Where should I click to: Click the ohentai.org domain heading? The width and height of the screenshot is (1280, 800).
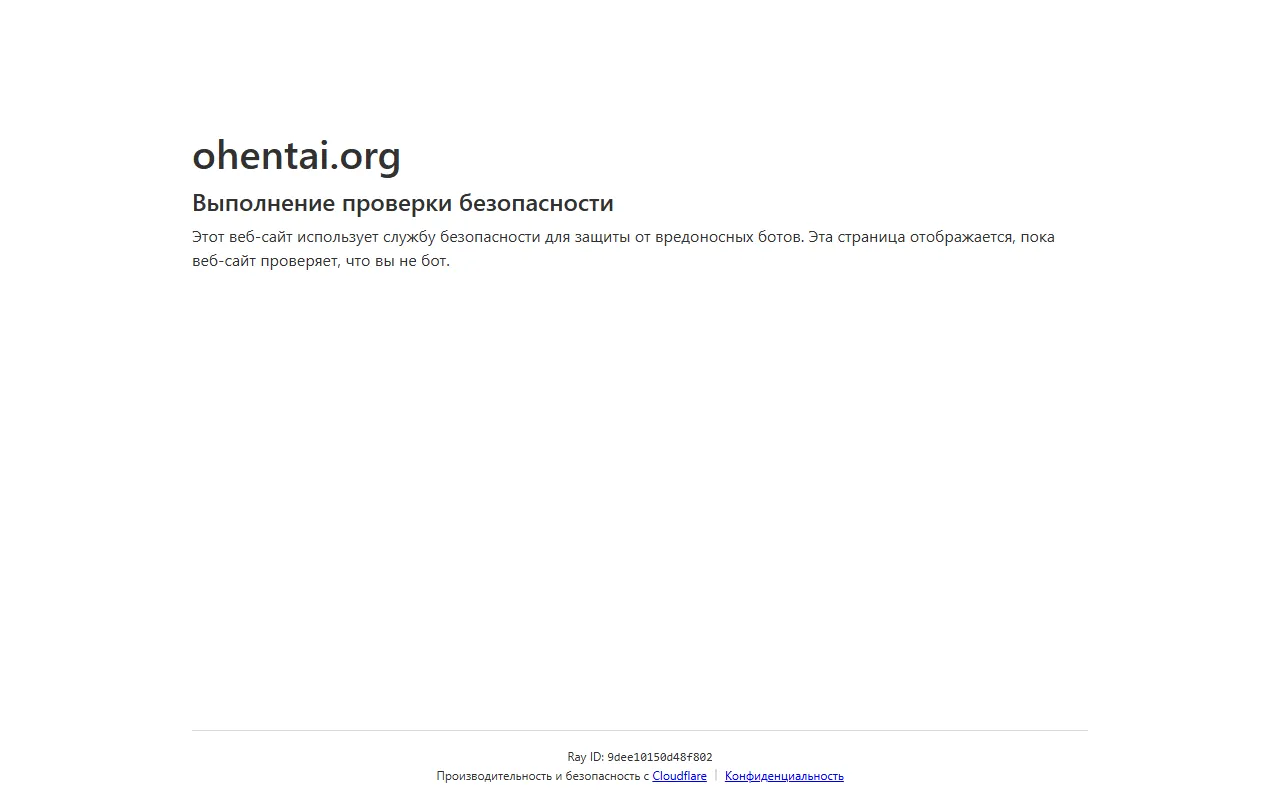(296, 155)
